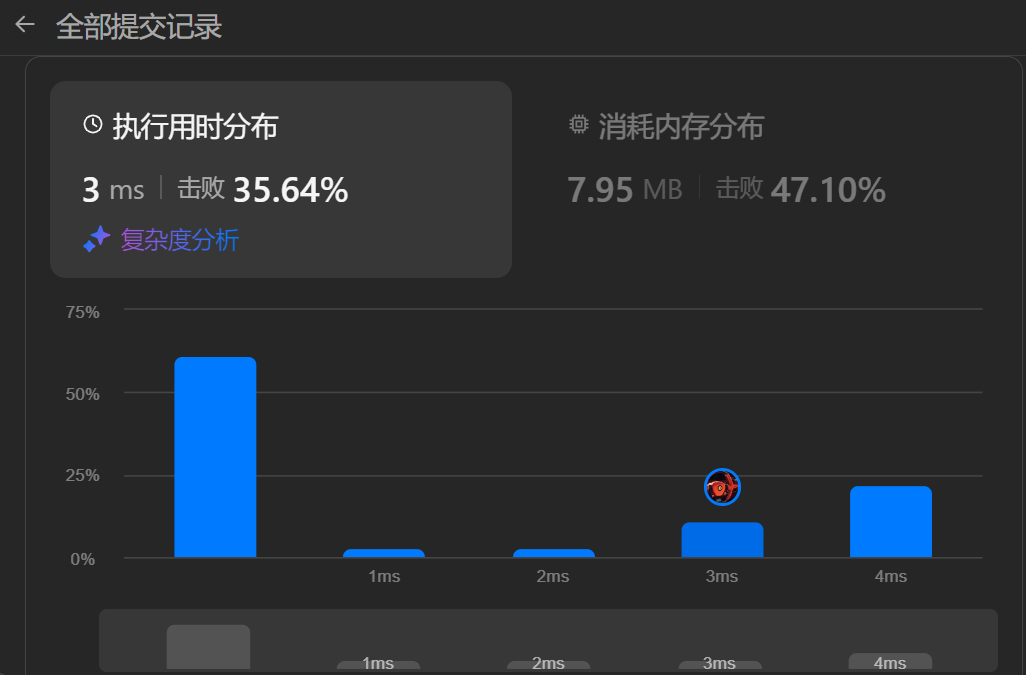Click the 0% y-axis label
Screen dimensions: 1026x675
click(82, 559)
